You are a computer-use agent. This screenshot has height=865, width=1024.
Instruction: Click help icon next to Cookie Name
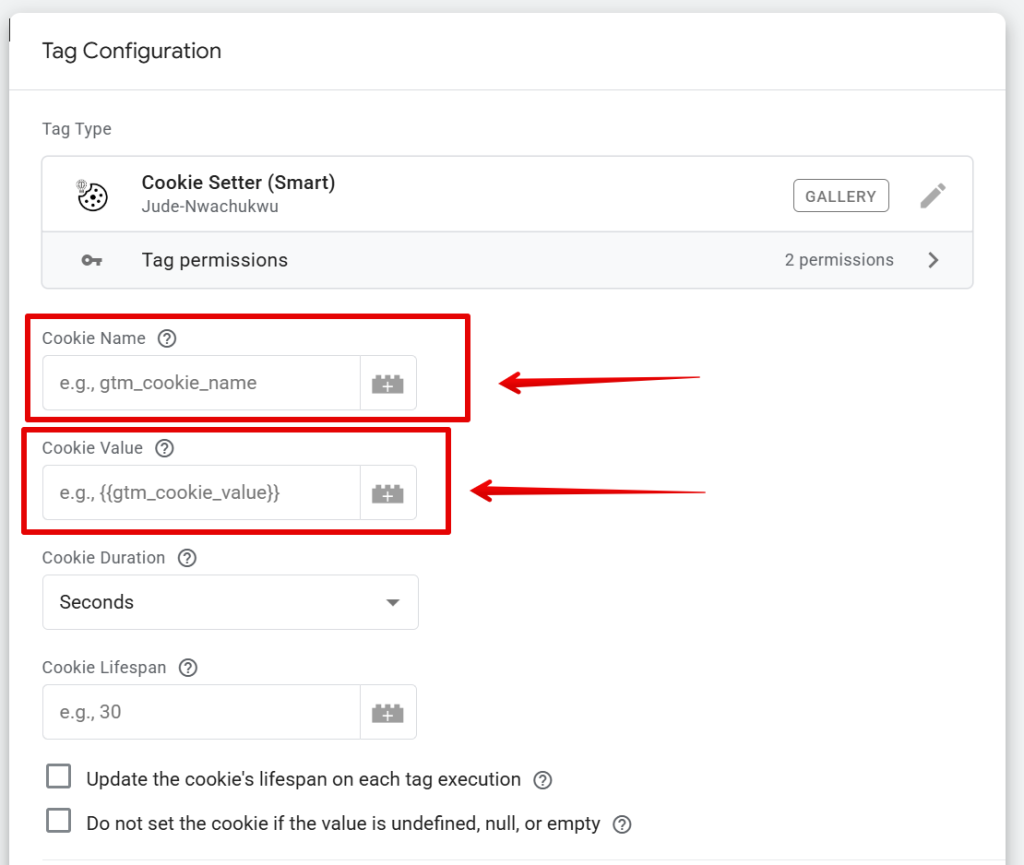(x=167, y=338)
